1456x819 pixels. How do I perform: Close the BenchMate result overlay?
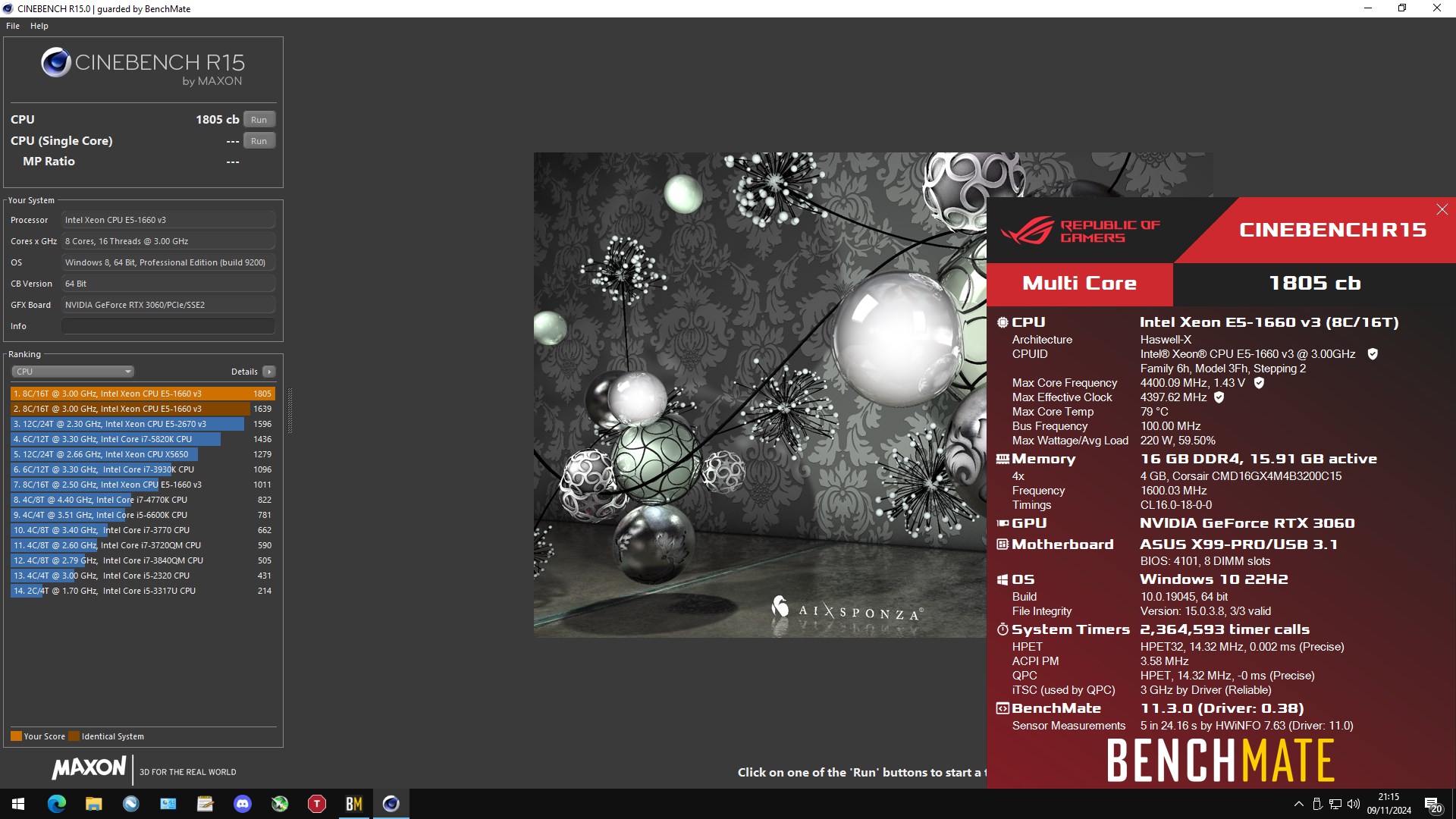click(1442, 209)
